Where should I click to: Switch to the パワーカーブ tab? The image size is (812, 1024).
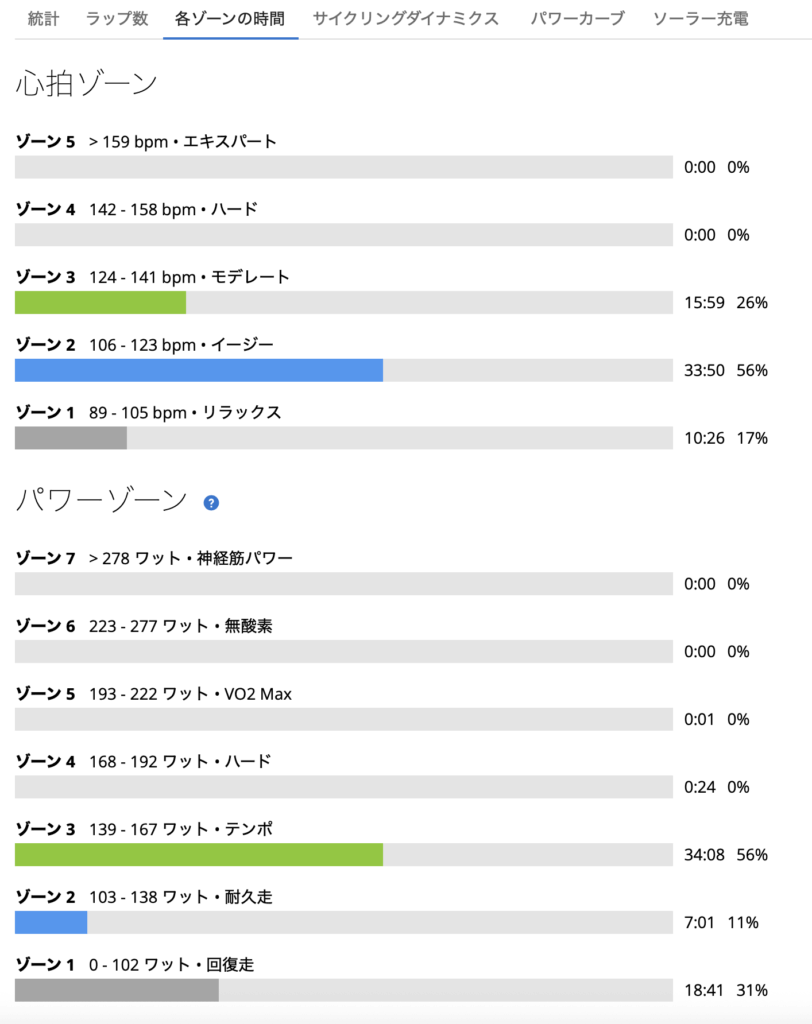pyautogui.click(x=577, y=18)
